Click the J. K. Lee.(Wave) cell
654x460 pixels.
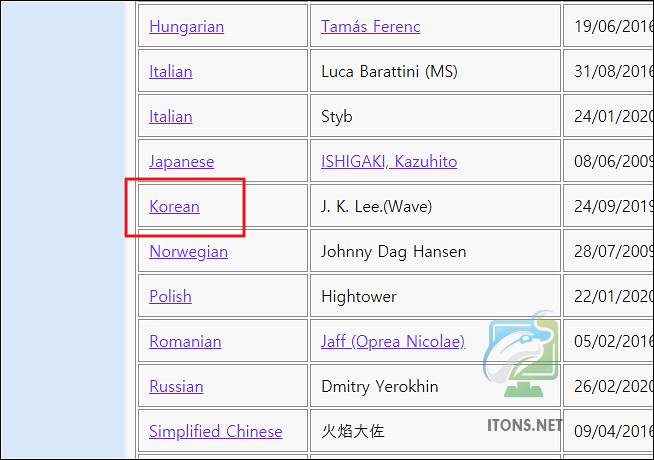pyautogui.click(x=376, y=207)
